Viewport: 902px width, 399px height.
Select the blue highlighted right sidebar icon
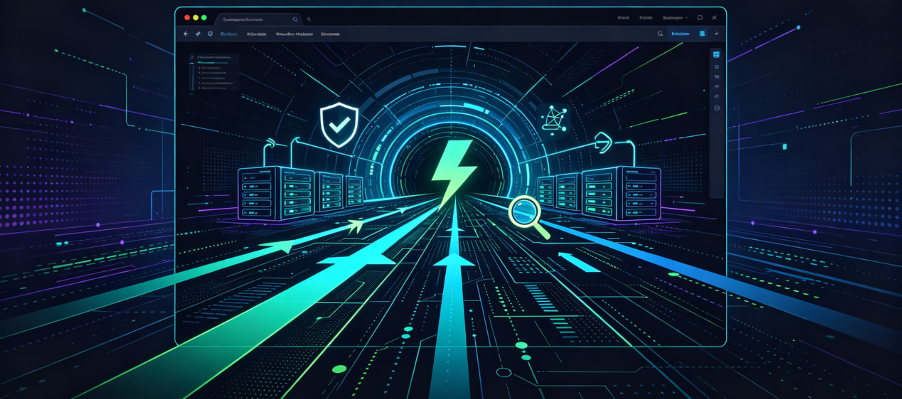(x=716, y=55)
